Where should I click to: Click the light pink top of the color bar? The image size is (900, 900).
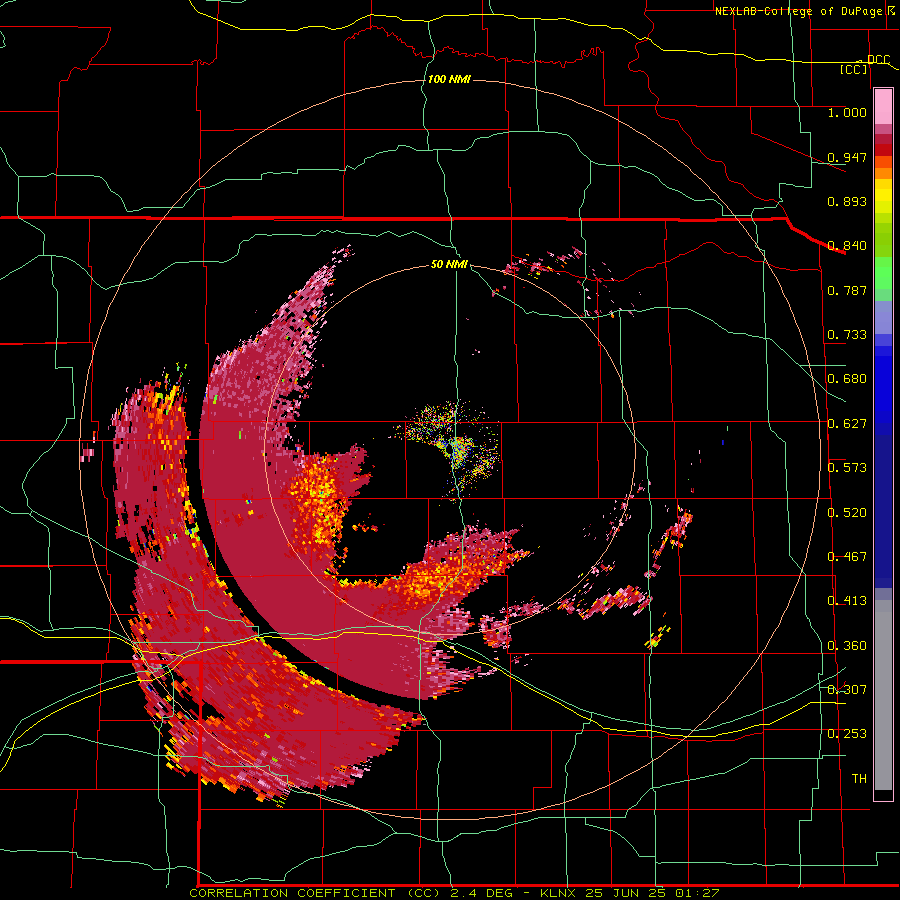point(883,107)
